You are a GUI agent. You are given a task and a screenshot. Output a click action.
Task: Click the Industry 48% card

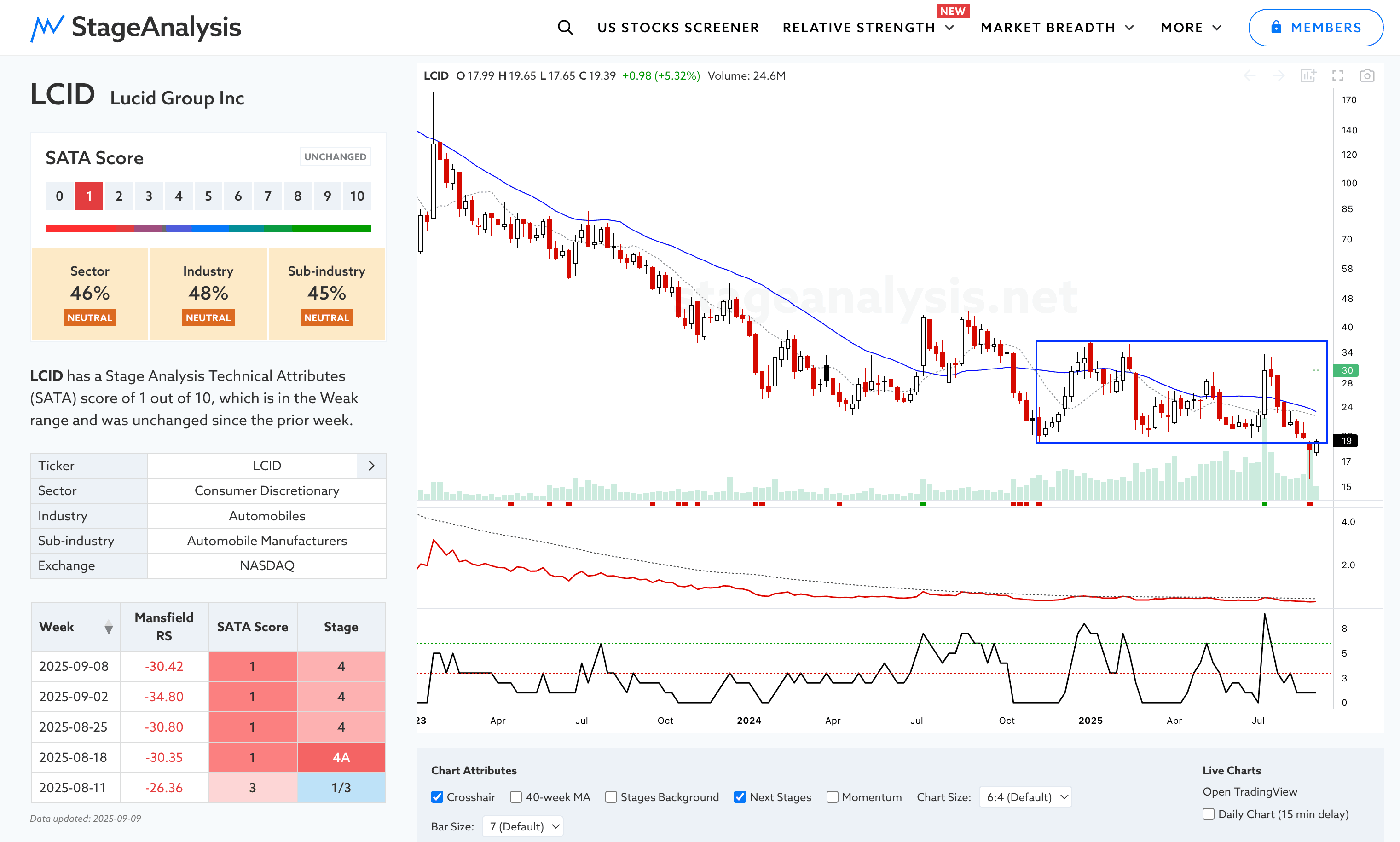[208, 294]
